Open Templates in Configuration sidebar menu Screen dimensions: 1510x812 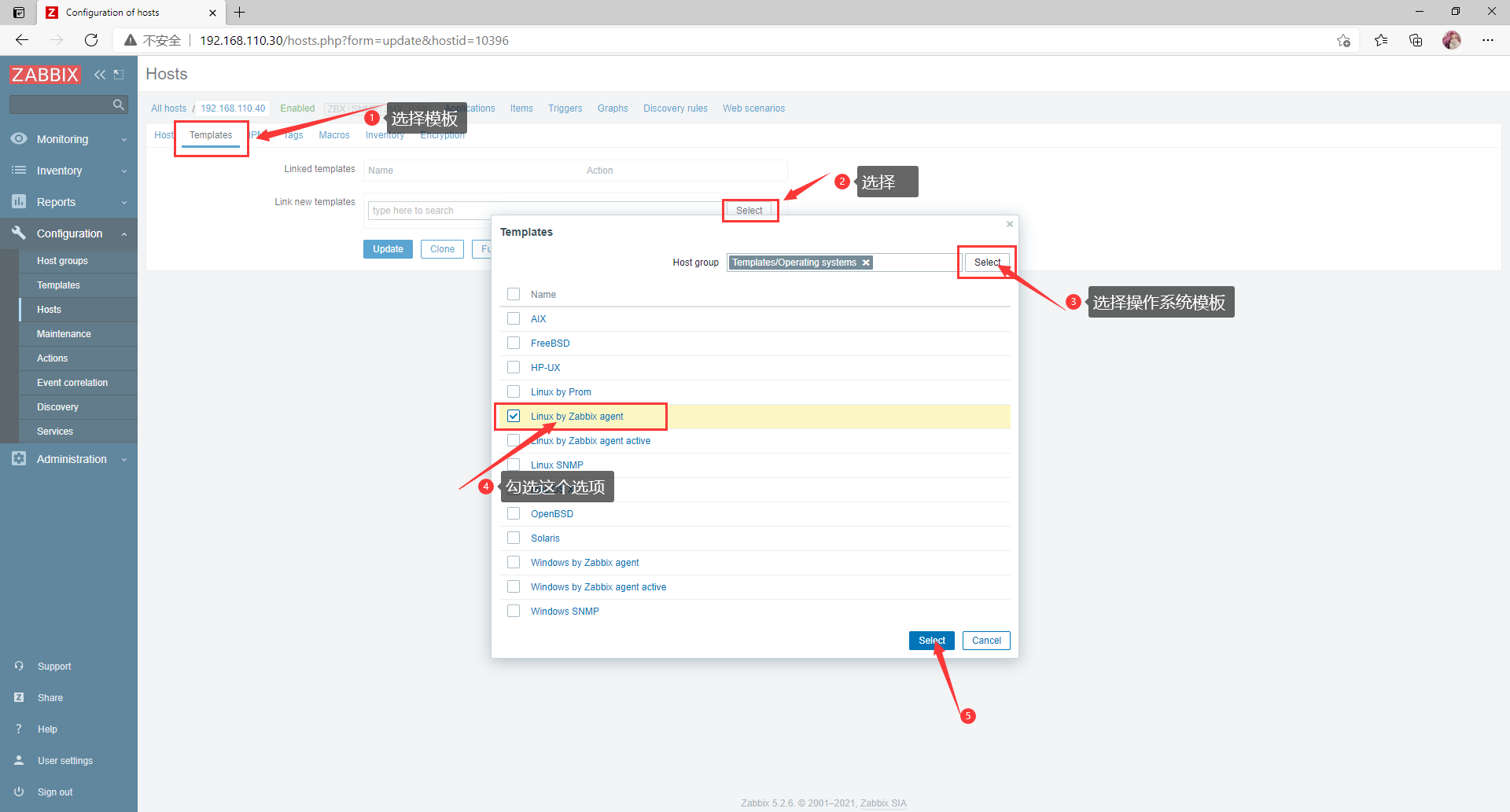coord(58,285)
